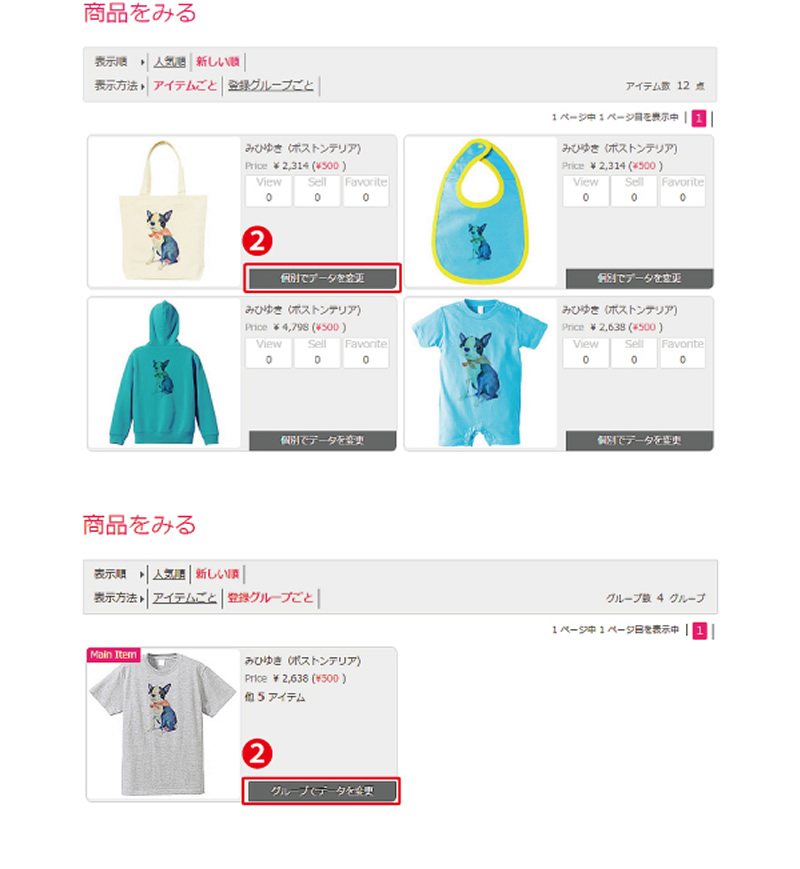
Task: Open the light blue romper thumbnail
Action: pos(480,373)
